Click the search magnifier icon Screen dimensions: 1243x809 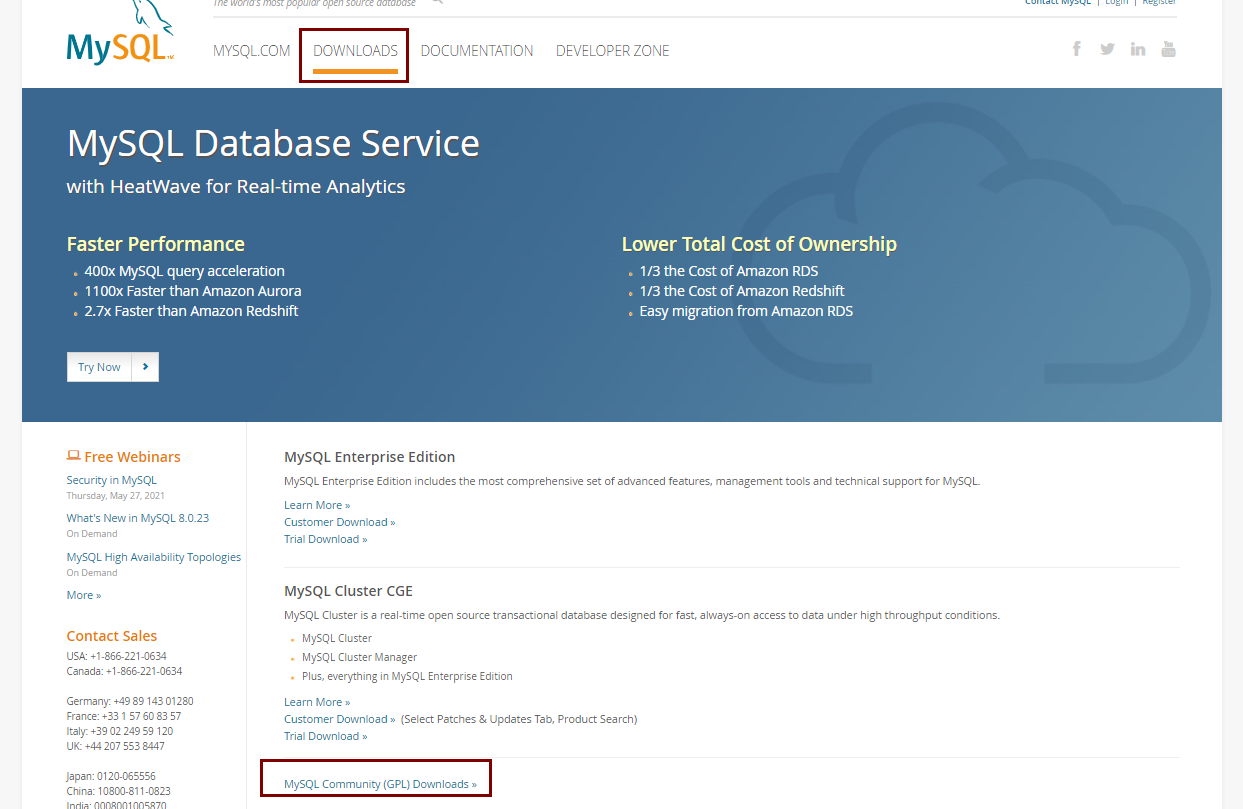pos(437,3)
